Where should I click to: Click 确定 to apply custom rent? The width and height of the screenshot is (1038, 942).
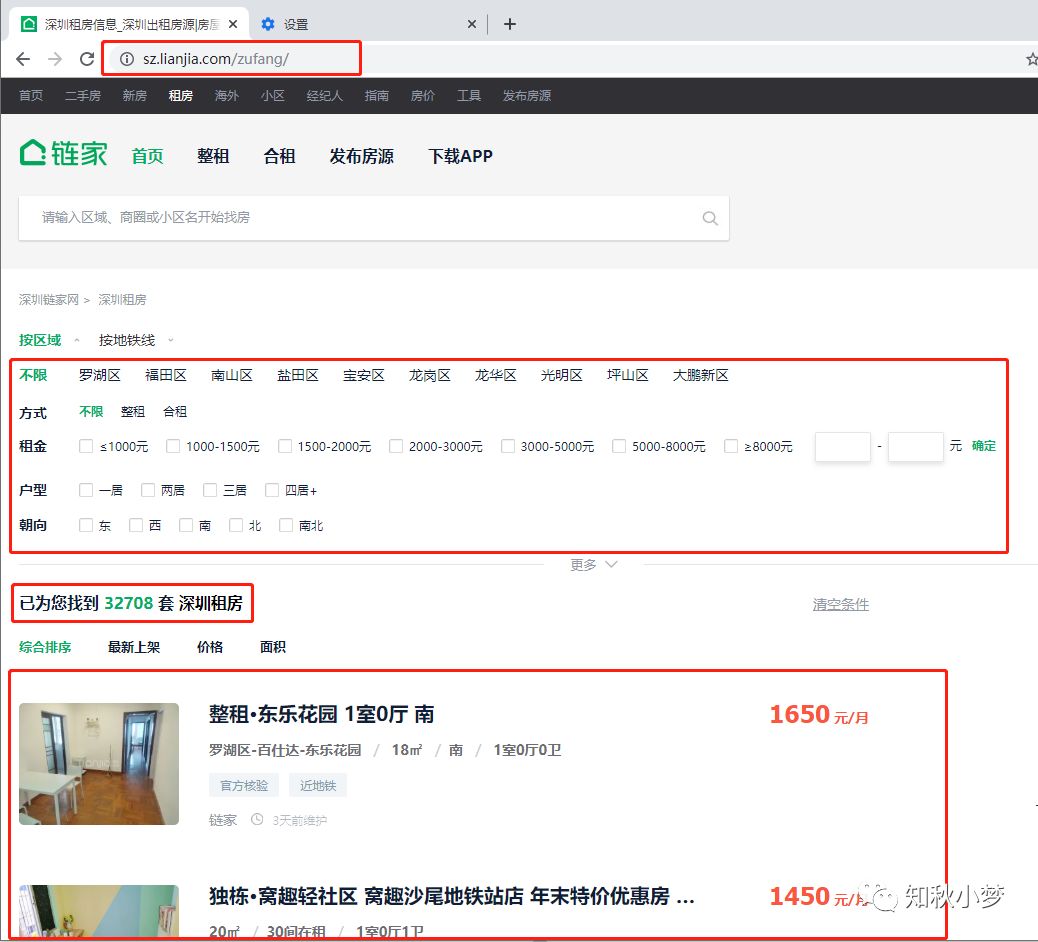[x=983, y=446]
